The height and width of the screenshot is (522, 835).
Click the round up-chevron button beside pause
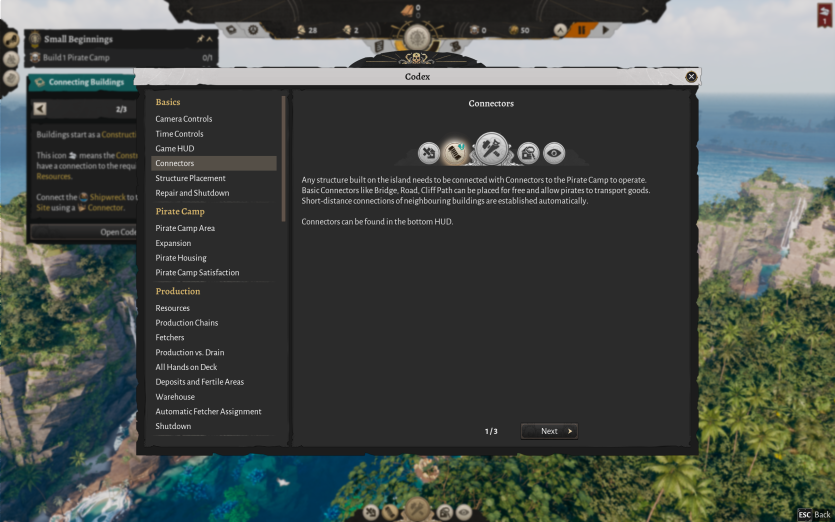coord(560,30)
